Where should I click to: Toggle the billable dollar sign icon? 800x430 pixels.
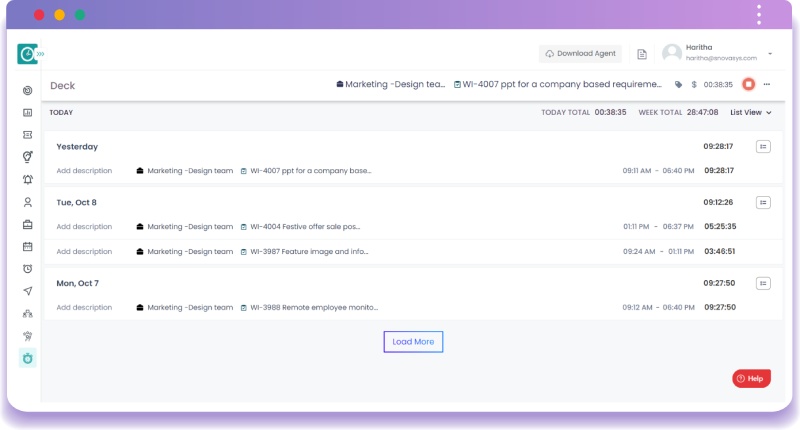pyautogui.click(x=694, y=85)
